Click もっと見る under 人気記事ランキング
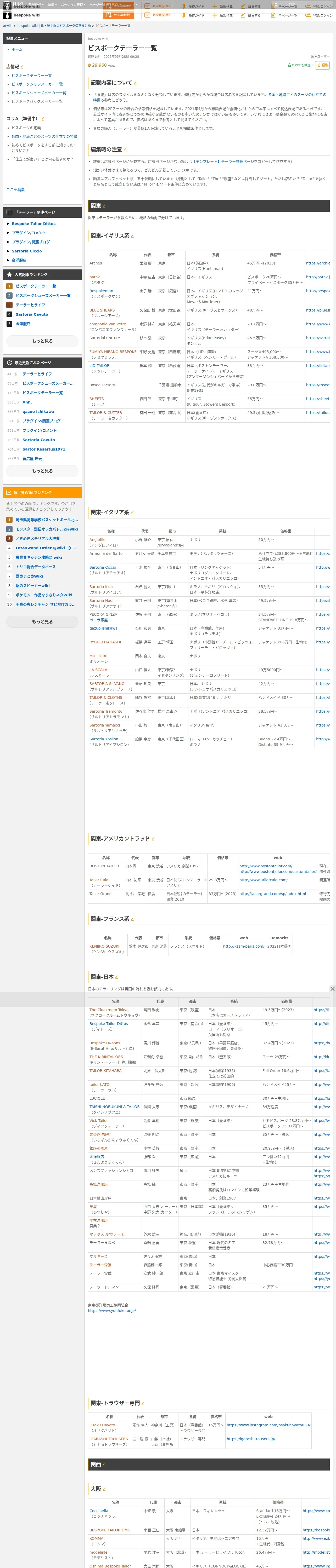The image size is (336, 1568). click(x=42, y=342)
